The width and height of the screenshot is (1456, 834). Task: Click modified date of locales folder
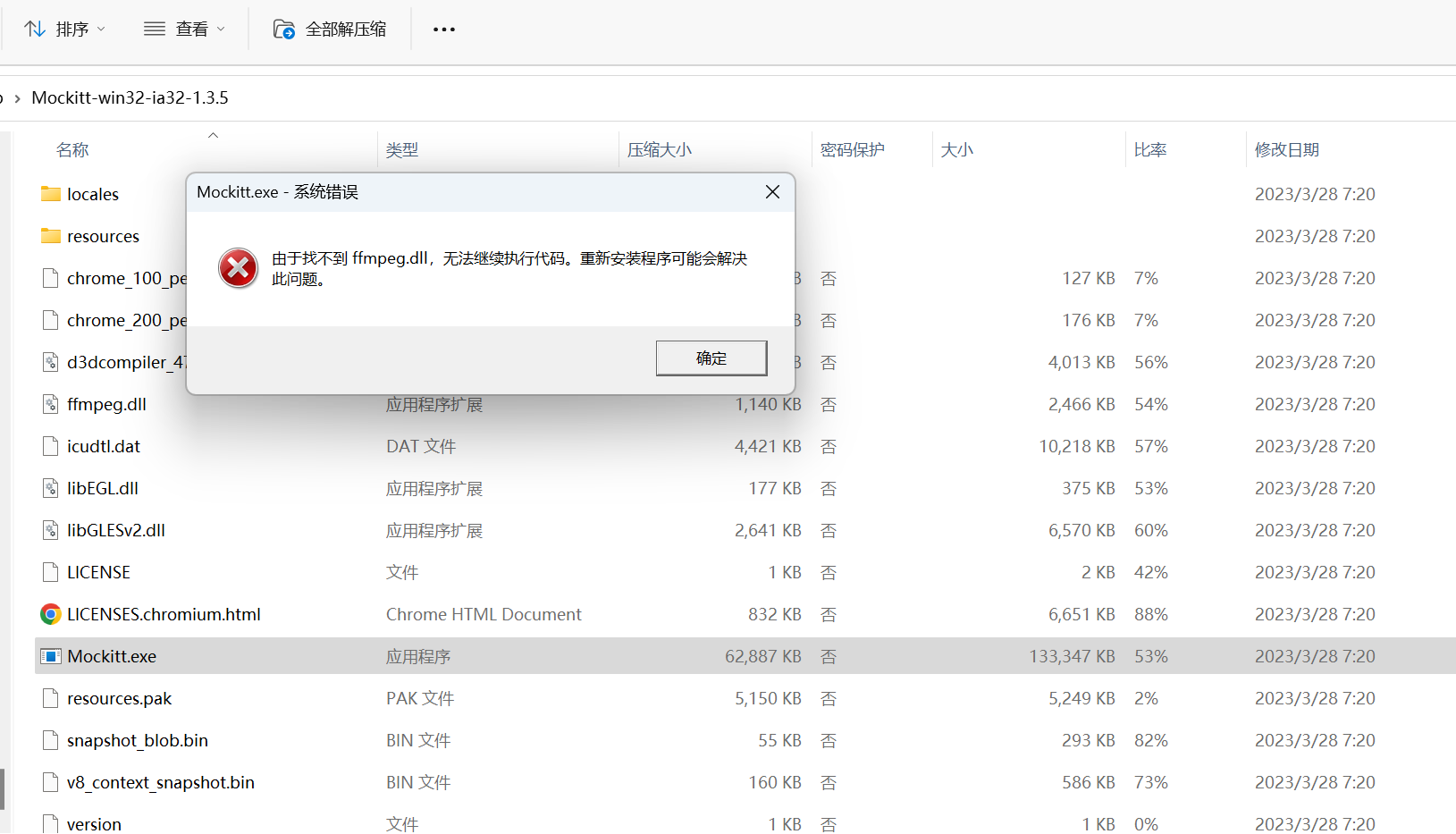[1315, 194]
